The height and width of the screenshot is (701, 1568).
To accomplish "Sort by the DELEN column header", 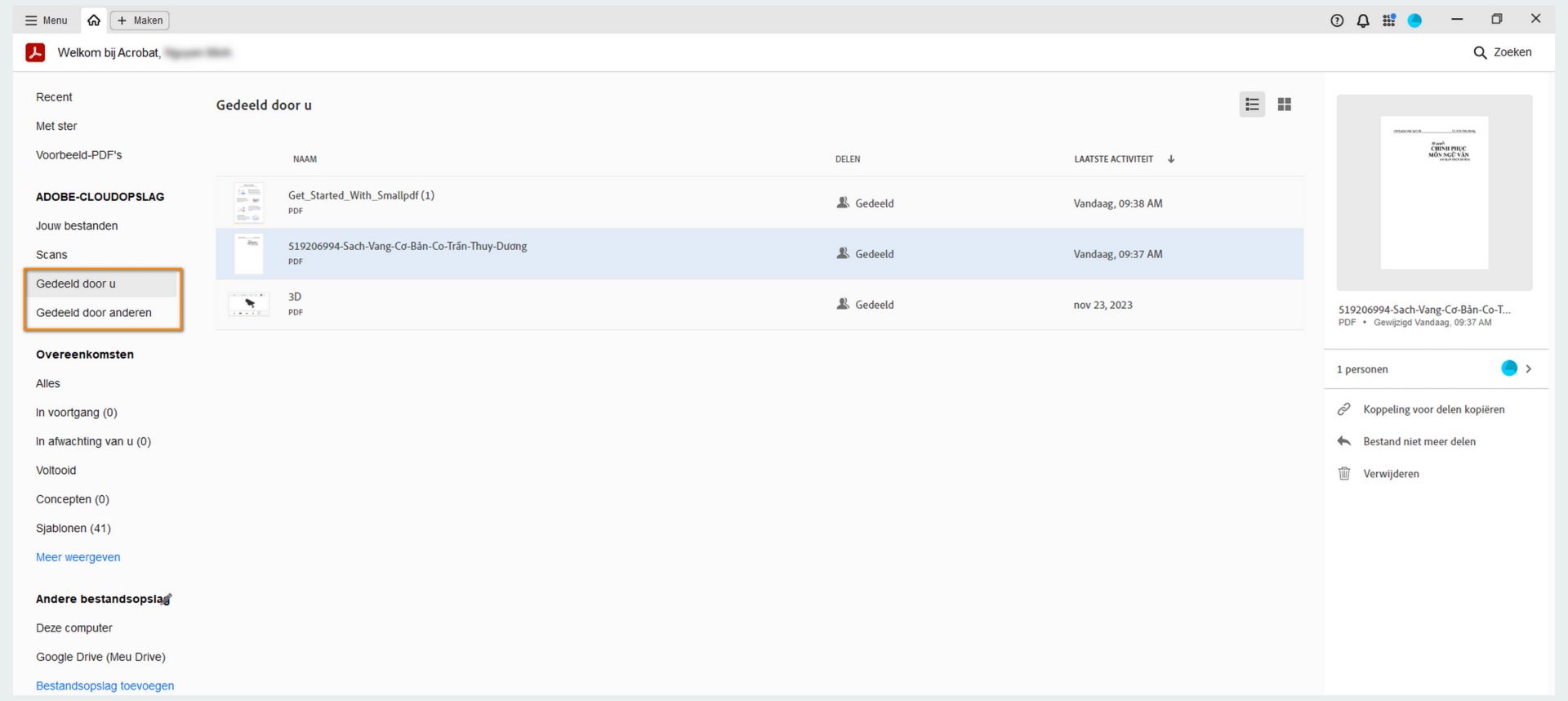I will coord(848,159).
